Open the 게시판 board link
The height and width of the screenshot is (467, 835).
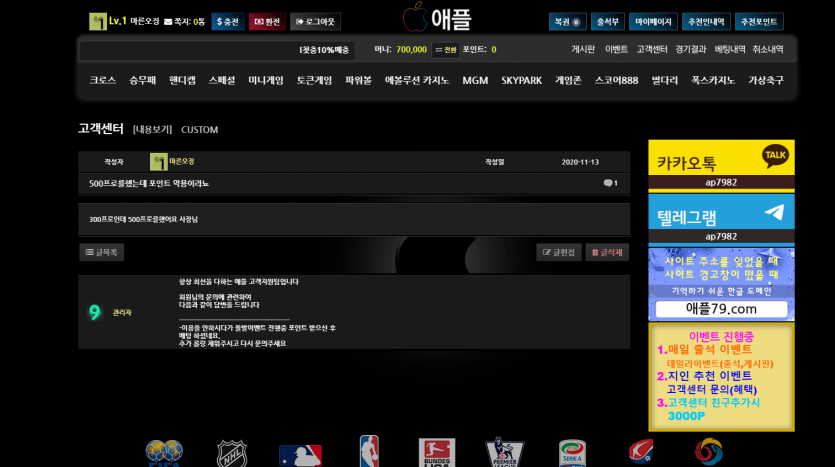[x=583, y=49]
